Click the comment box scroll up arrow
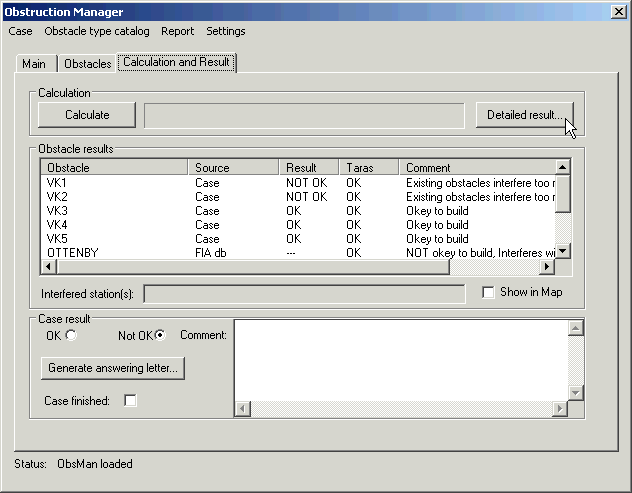The width and height of the screenshot is (632, 493). tap(576, 328)
